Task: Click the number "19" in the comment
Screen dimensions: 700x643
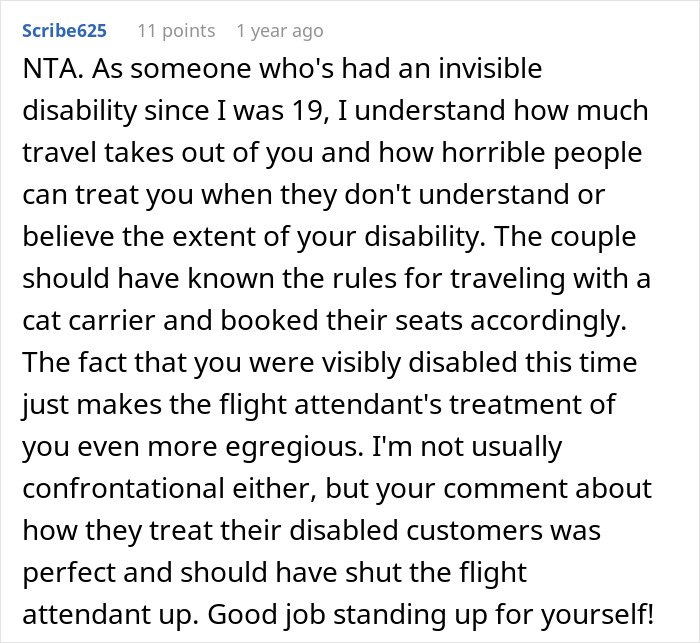Action: pyautogui.click(x=306, y=110)
